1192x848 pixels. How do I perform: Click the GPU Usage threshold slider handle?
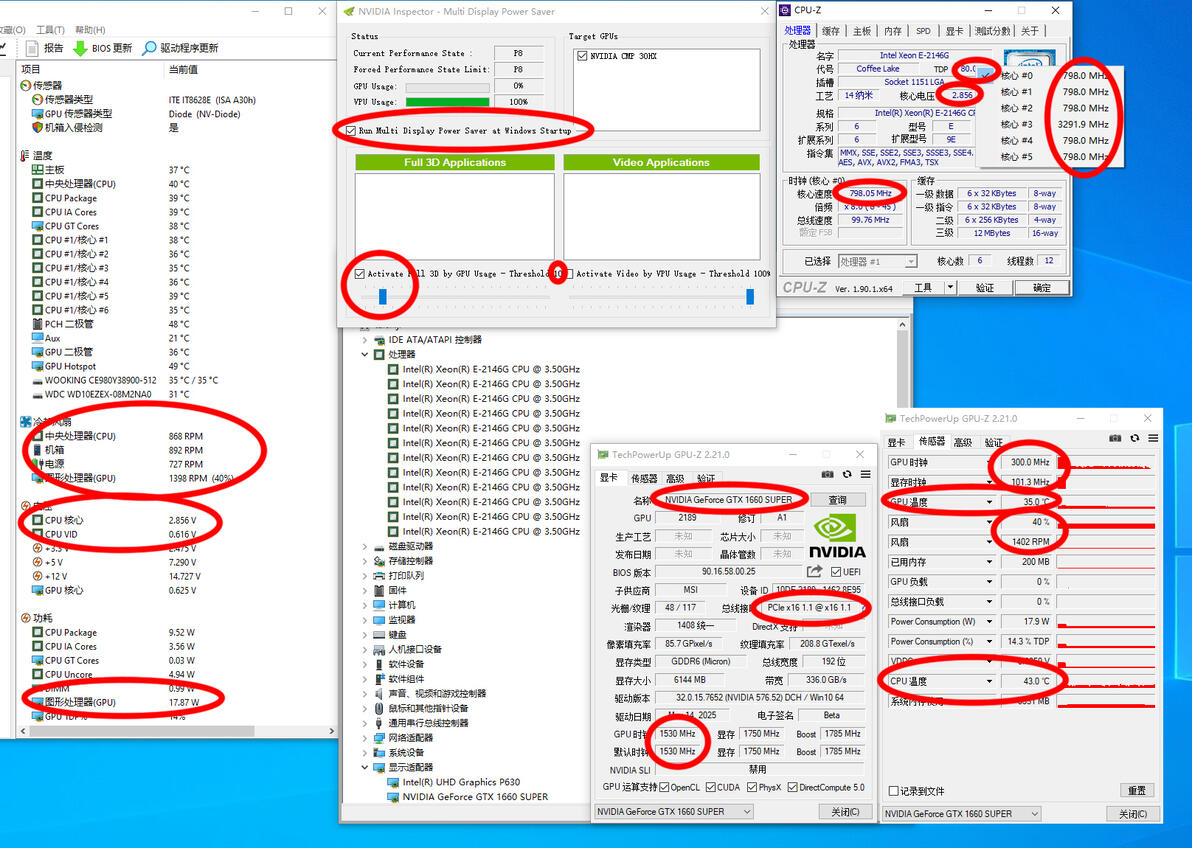[382, 296]
